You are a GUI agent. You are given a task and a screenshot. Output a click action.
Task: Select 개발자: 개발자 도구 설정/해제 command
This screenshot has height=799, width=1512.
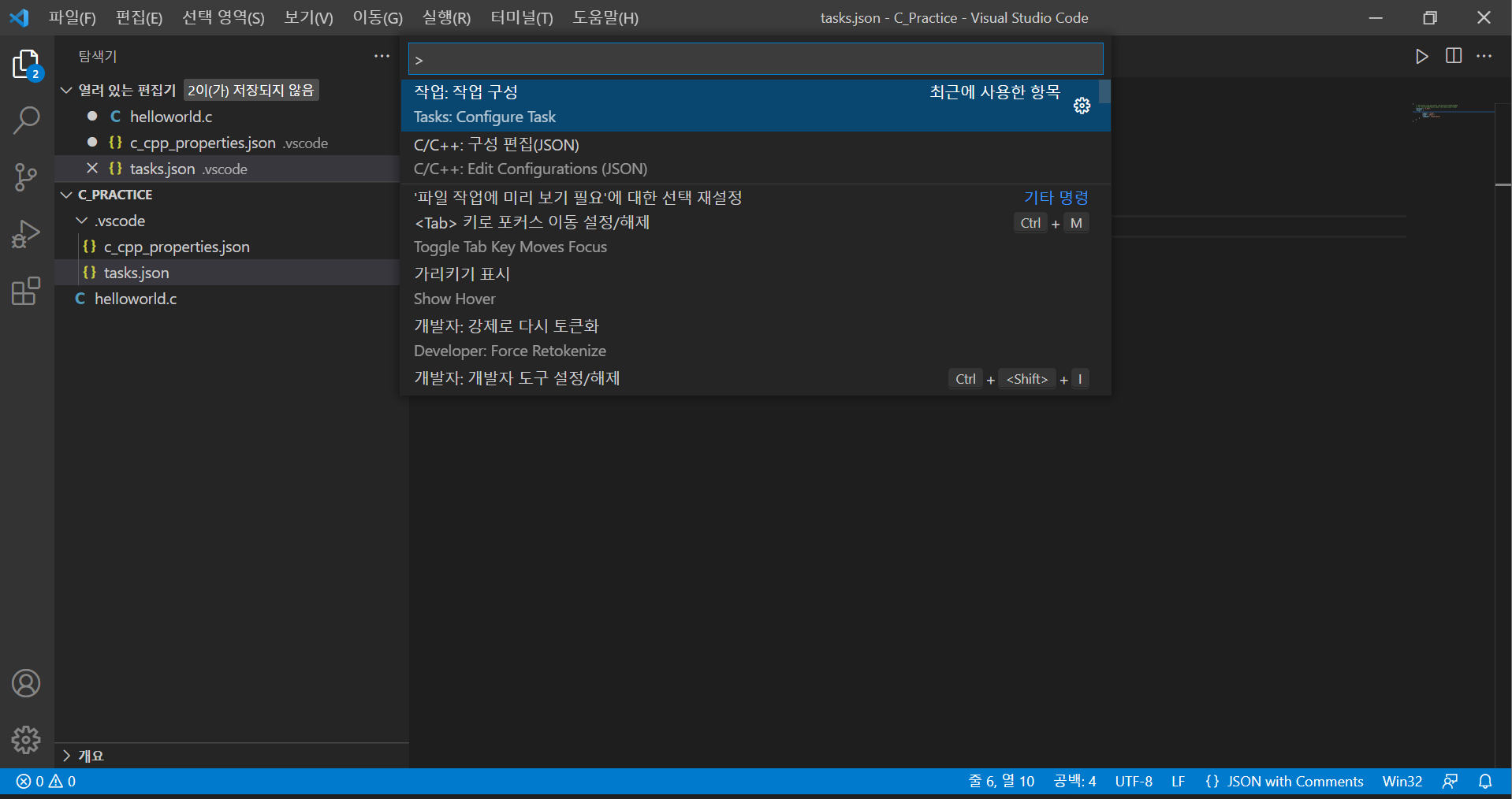(755, 379)
